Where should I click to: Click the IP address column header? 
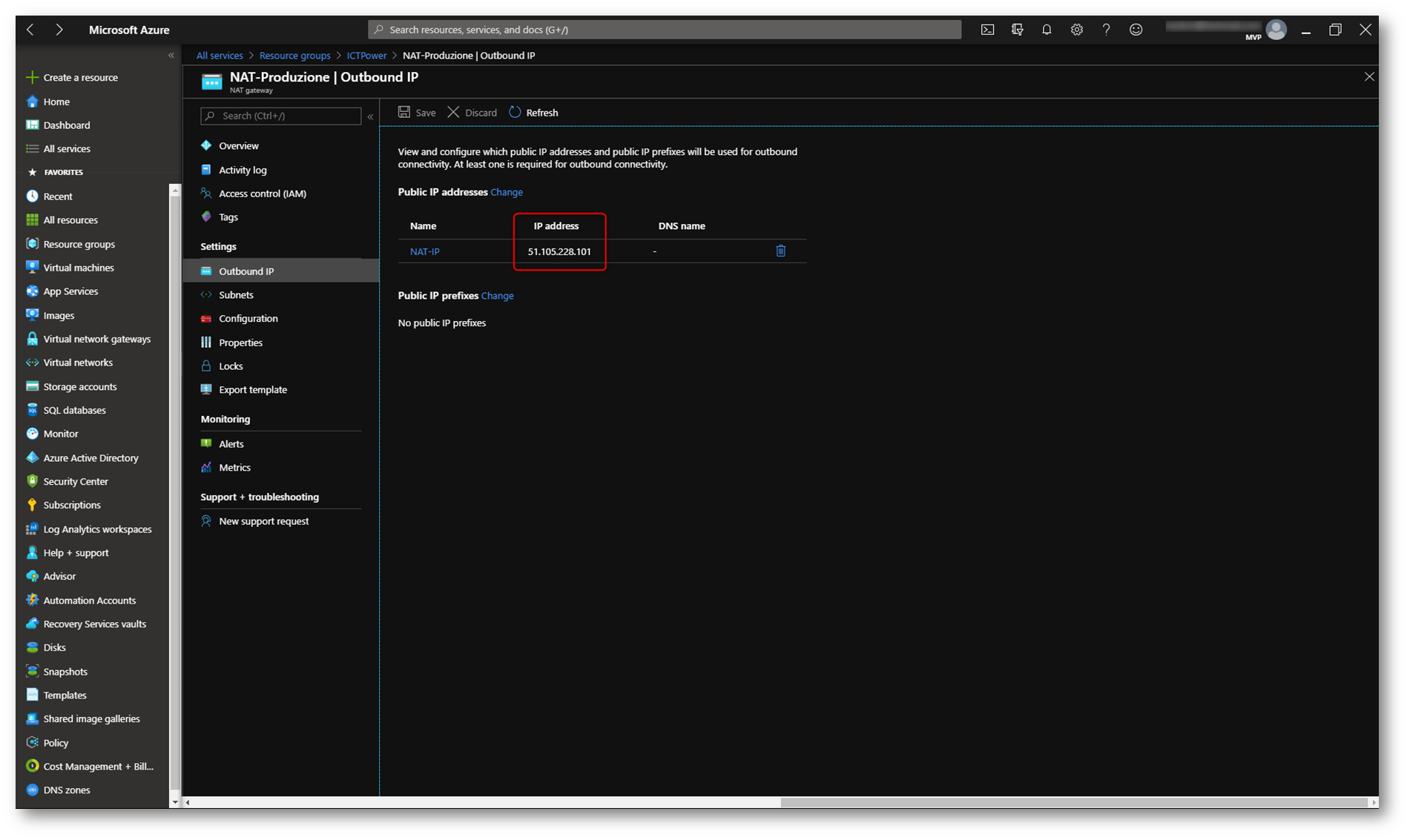click(x=556, y=226)
